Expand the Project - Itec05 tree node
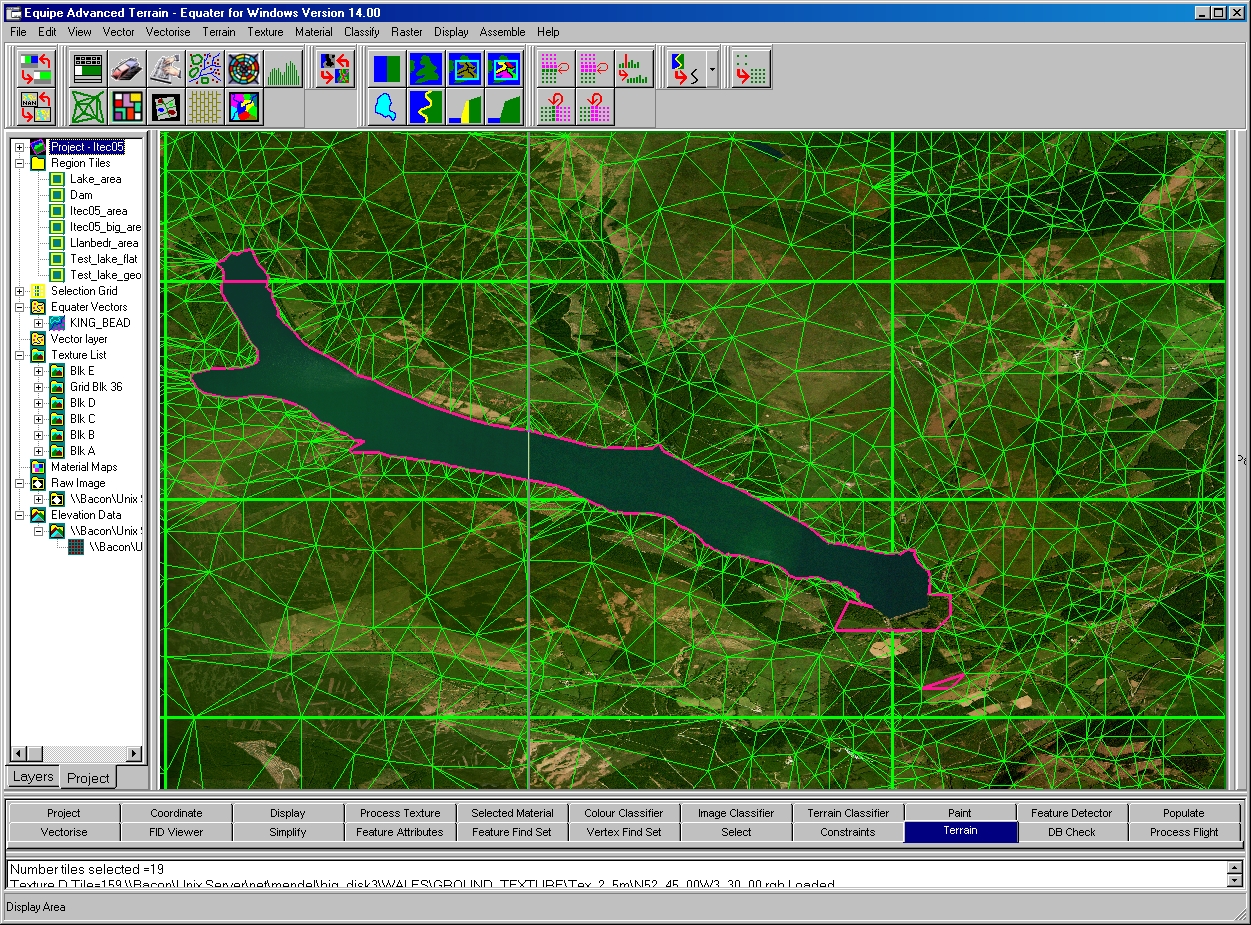The width and height of the screenshot is (1251, 925). pos(19,147)
